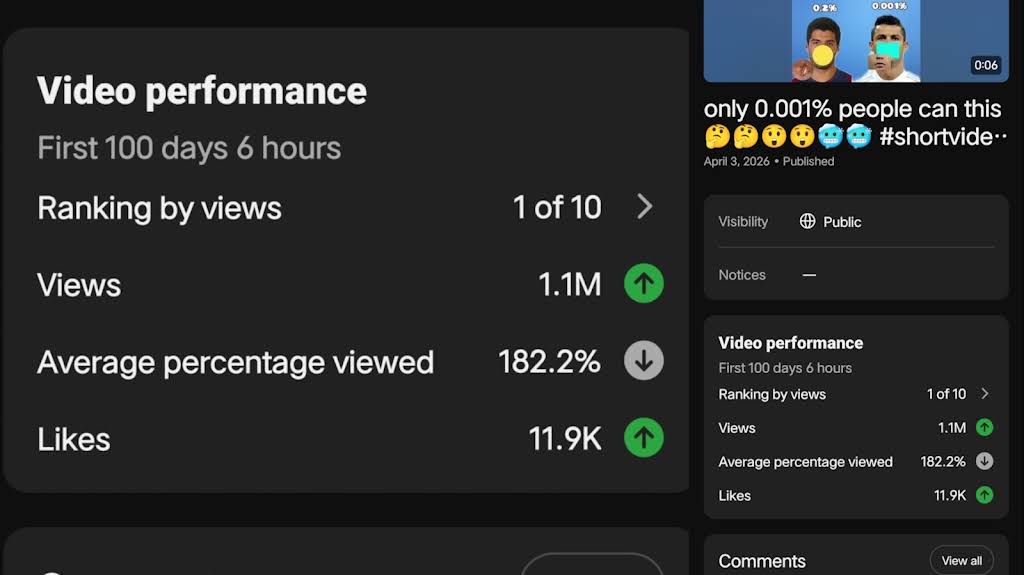Click 'Average percentage viewed' in sidebar card
The width and height of the screenshot is (1024, 575).
[805, 462]
